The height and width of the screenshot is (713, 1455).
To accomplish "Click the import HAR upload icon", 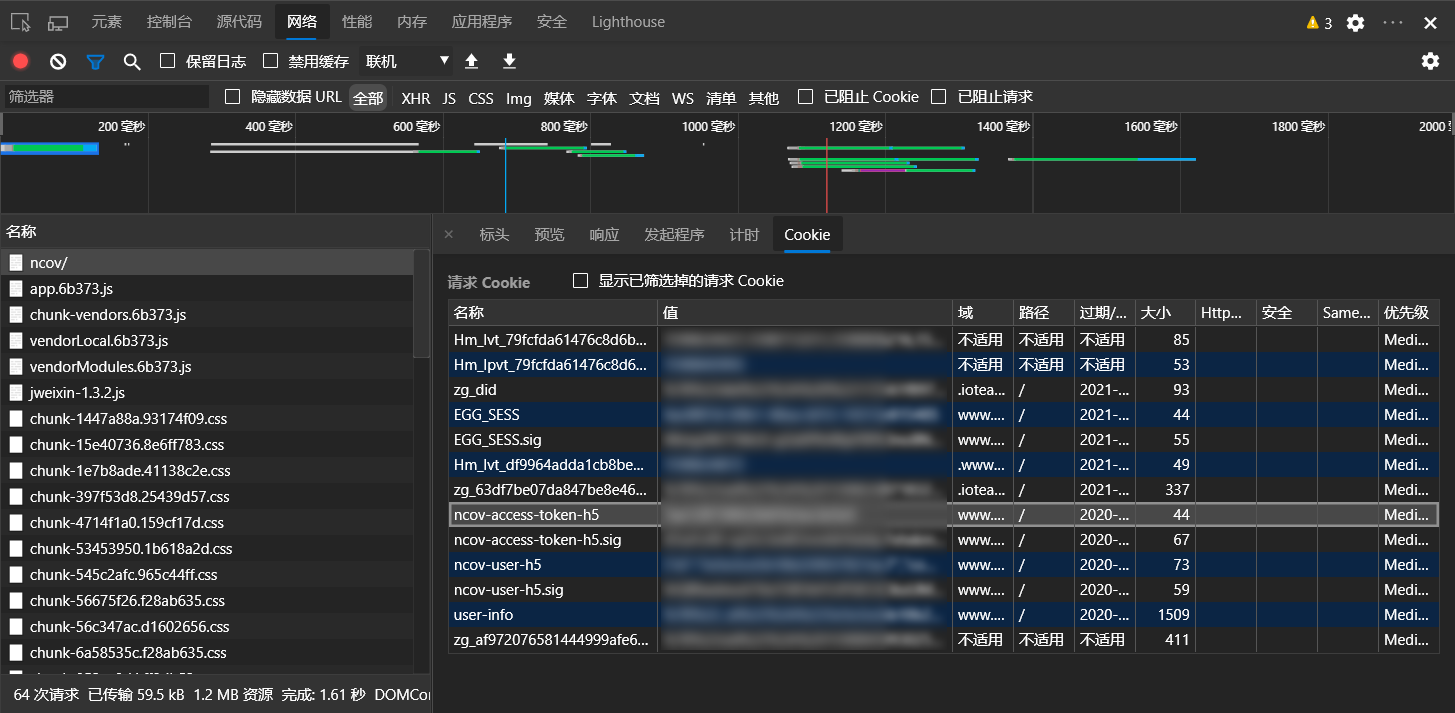I will click(x=472, y=61).
